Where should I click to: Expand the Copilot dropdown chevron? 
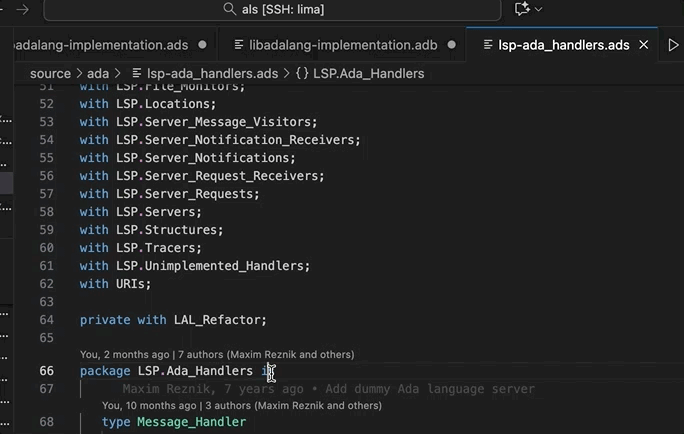(540, 9)
